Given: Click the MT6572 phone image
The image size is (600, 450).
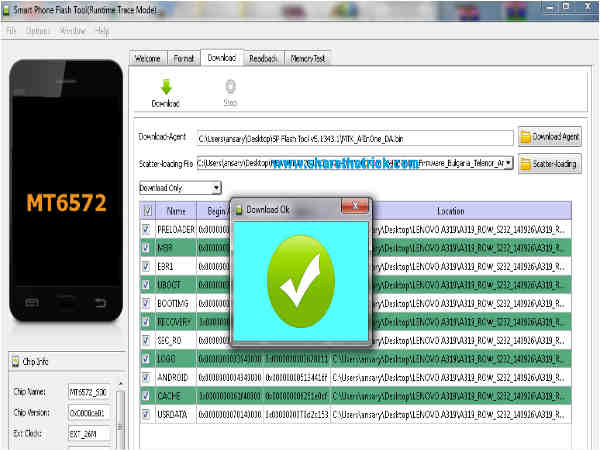Looking at the screenshot, I should (66, 190).
